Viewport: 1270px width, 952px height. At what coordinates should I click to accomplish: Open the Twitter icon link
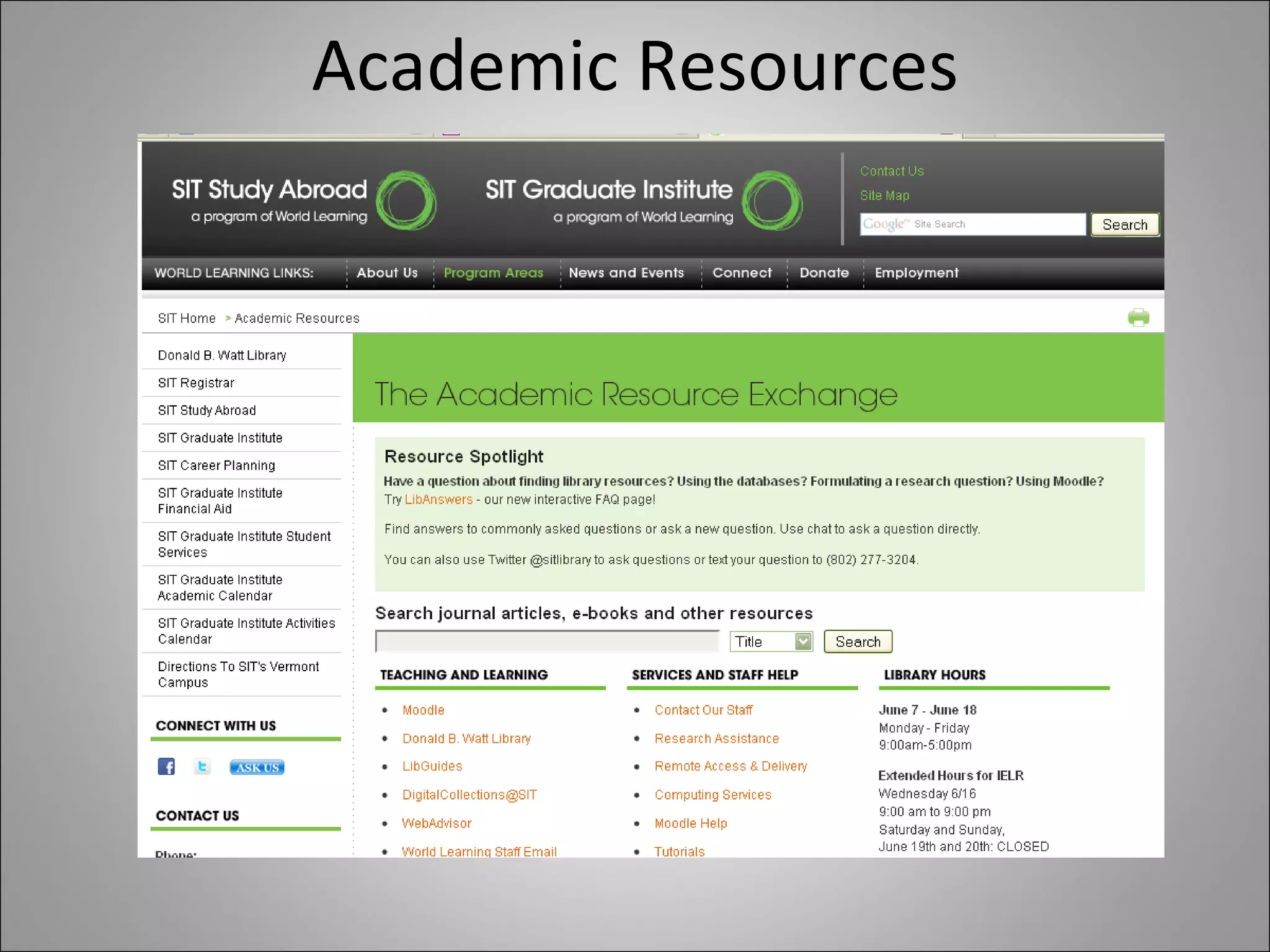[x=202, y=767]
